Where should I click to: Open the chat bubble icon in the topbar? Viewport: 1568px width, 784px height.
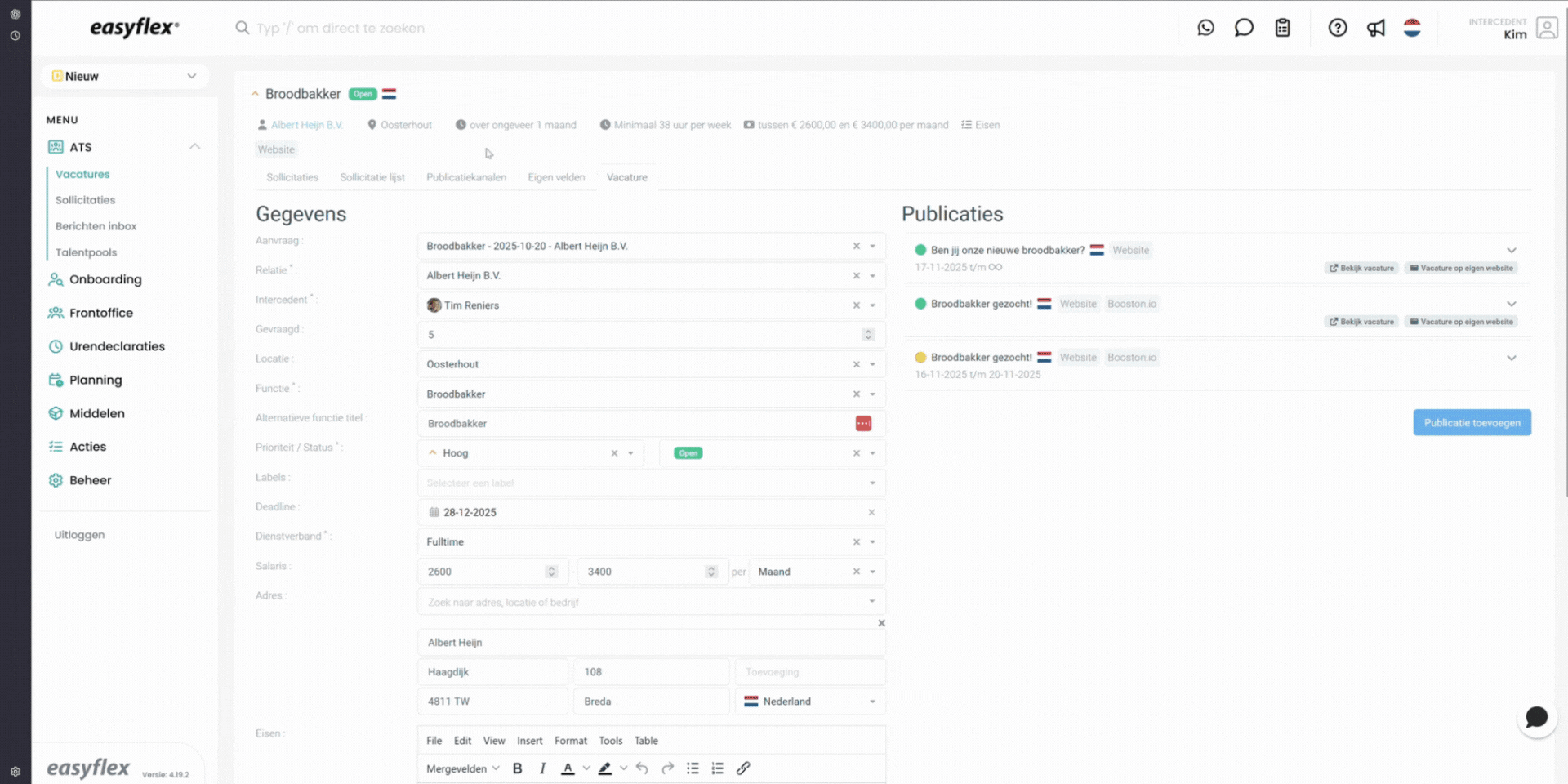click(x=1244, y=27)
